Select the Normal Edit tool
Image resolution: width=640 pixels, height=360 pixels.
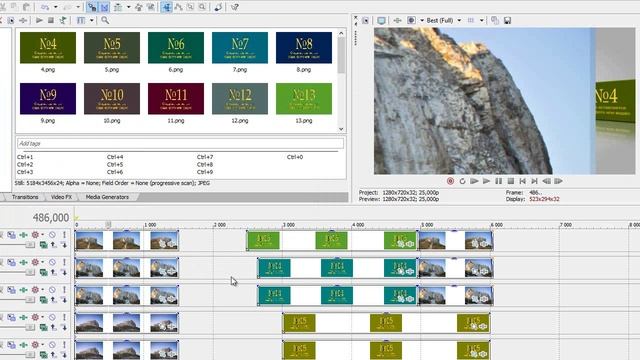coord(166,7)
